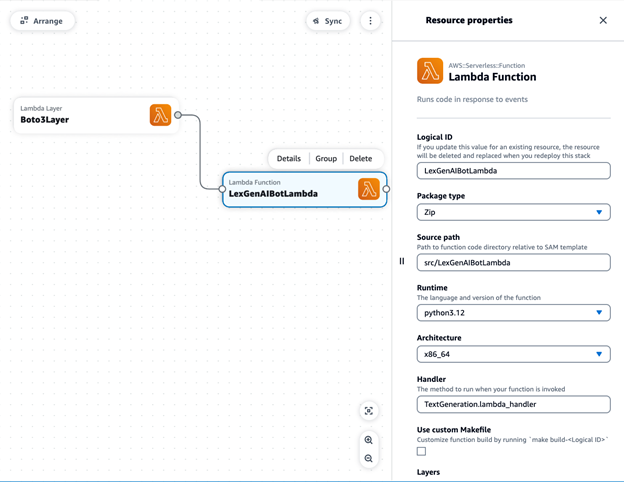
Task: Click the Arrange button's layout icon
Action: (24, 20)
